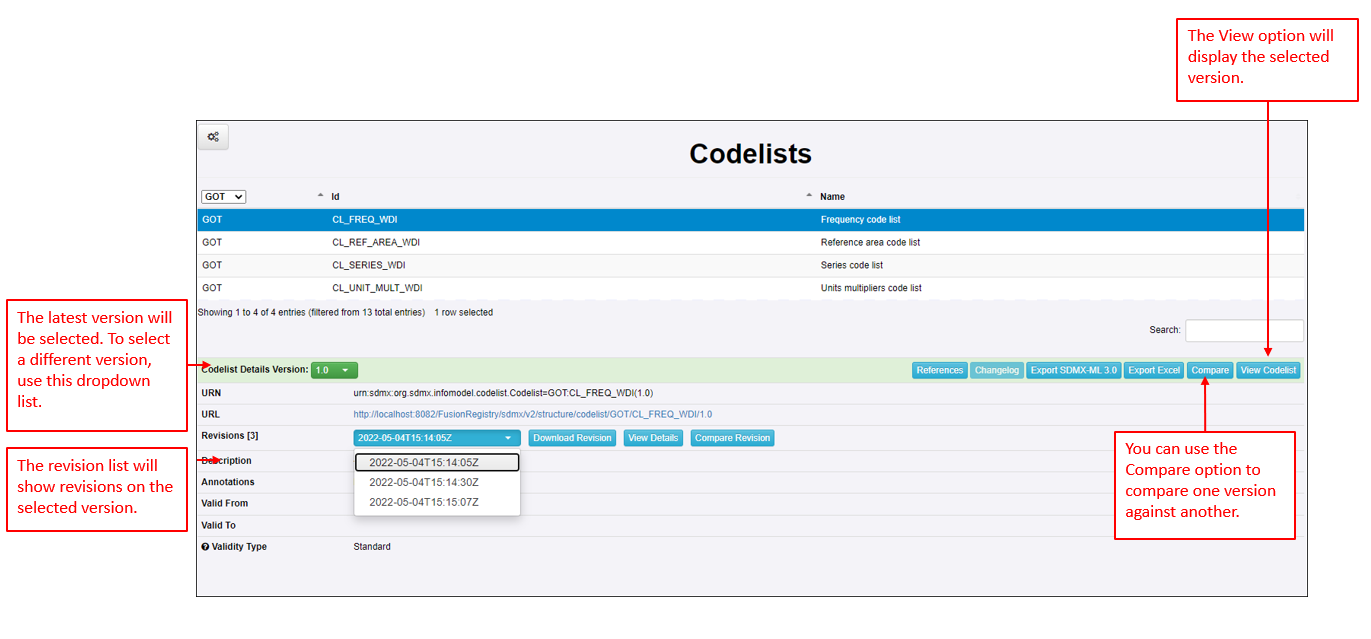Image resolution: width=1371 pixels, height=639 pixels.
Task: Open the GOT agency filter dropdown
Action: (223, 197)
